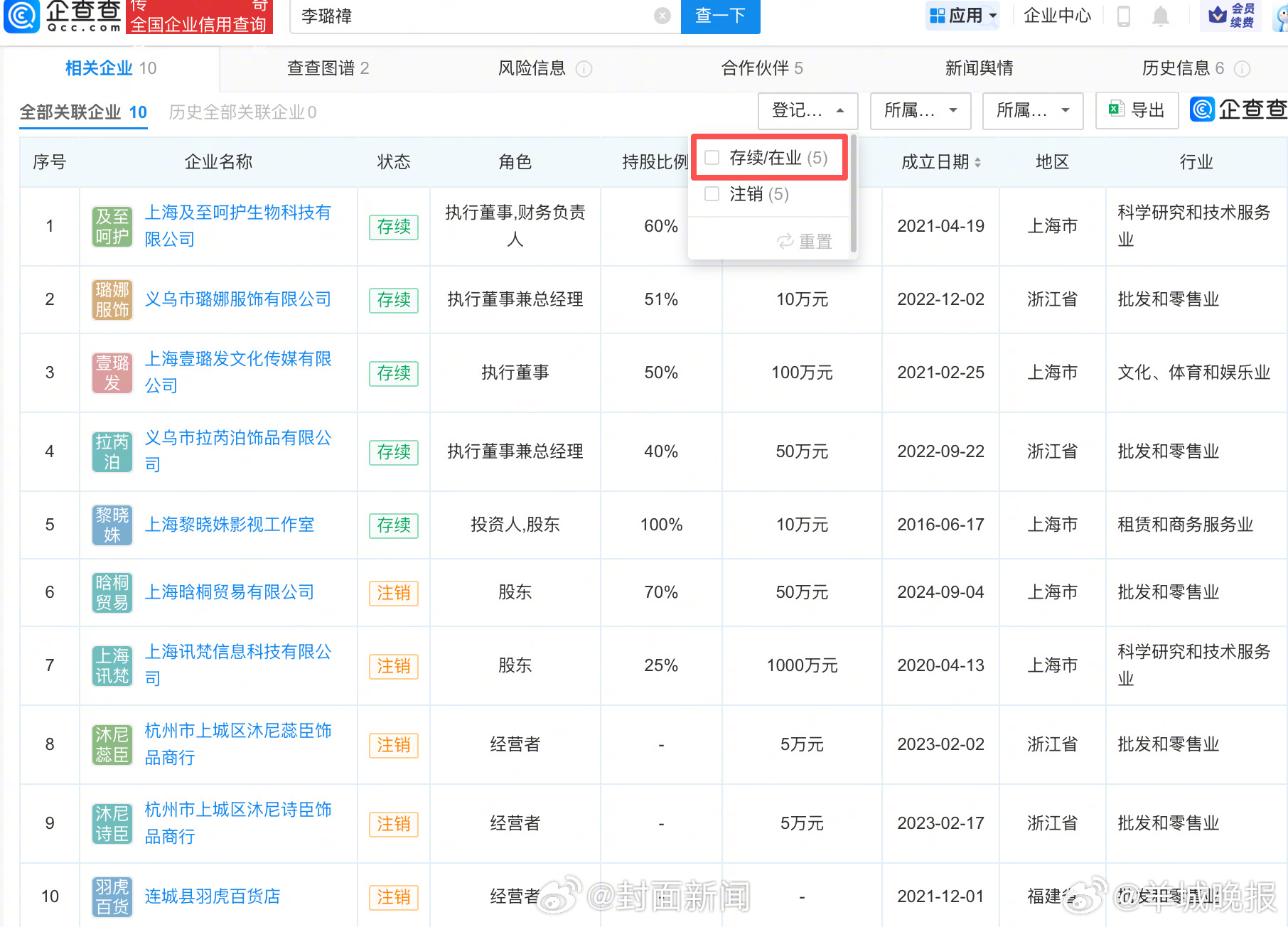
Task: Open the first 所属… dropdown filter
Action: 921,110
